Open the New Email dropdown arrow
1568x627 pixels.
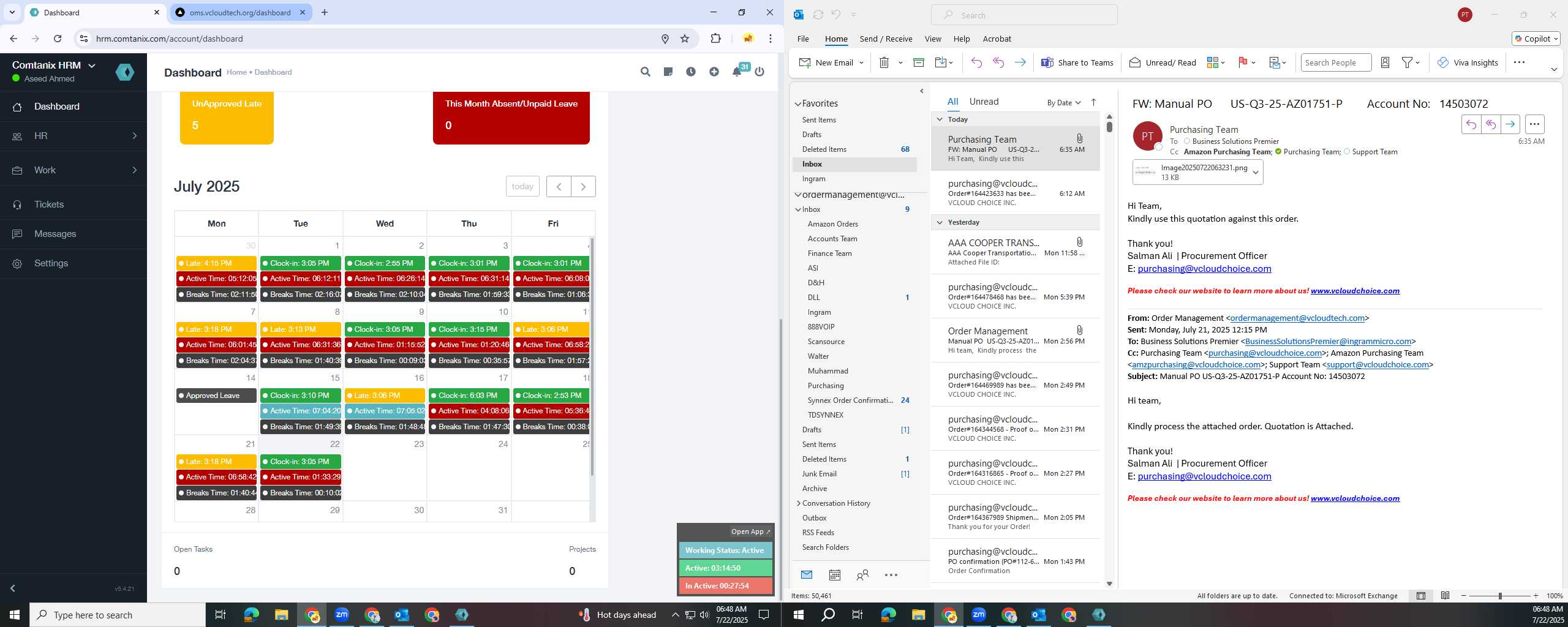(861, 62)
